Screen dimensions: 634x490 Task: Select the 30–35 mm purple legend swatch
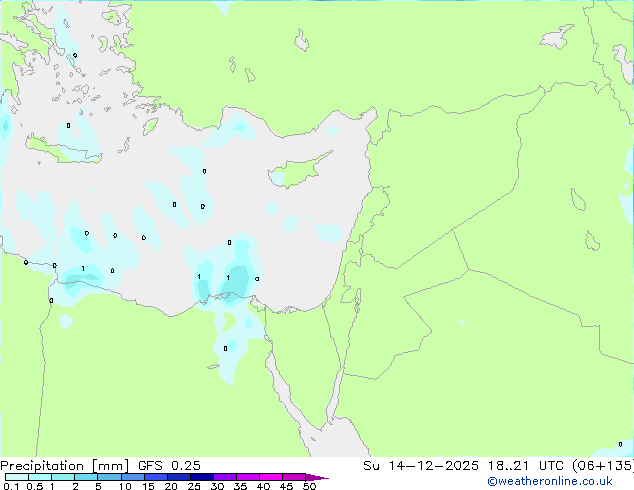tap(224, 477)
